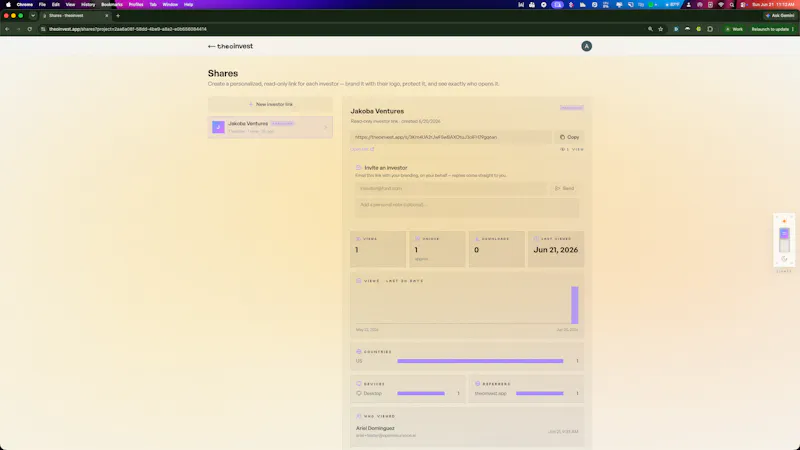This screenshot has height=450, width=800.
Task: Click the Invite an investor mail icon
Action: [359, 167]
